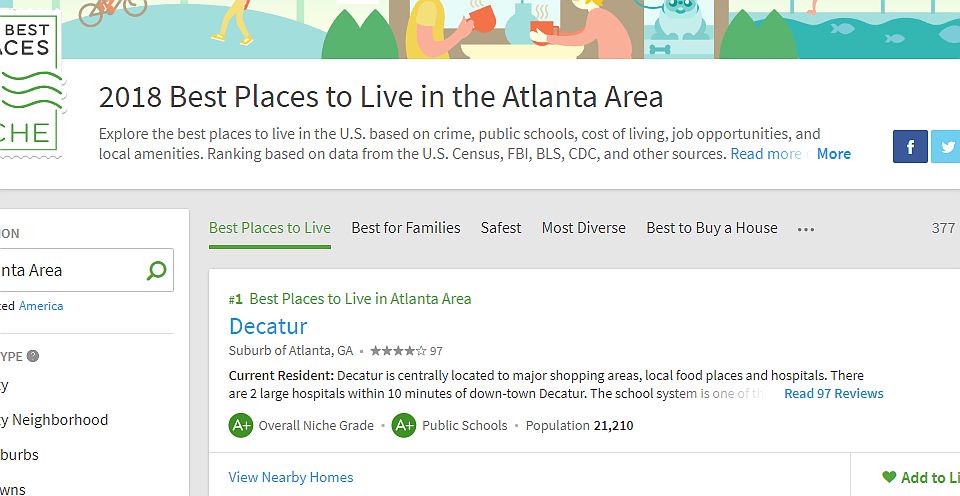Click Read 97 Reviews link
960x496 pixels.
coord(833,394)
